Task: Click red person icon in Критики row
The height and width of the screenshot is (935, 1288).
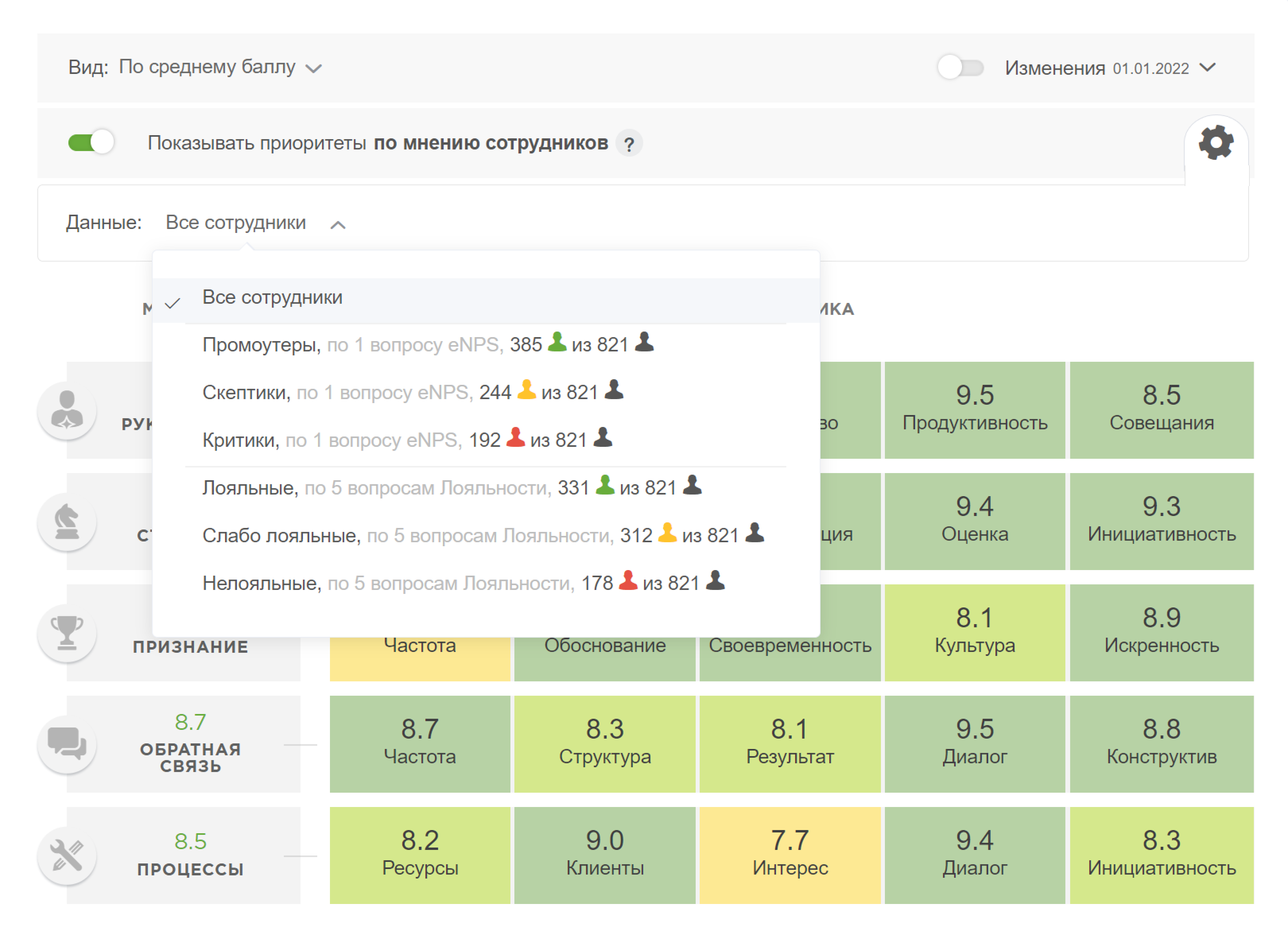Action: [515, 437]
